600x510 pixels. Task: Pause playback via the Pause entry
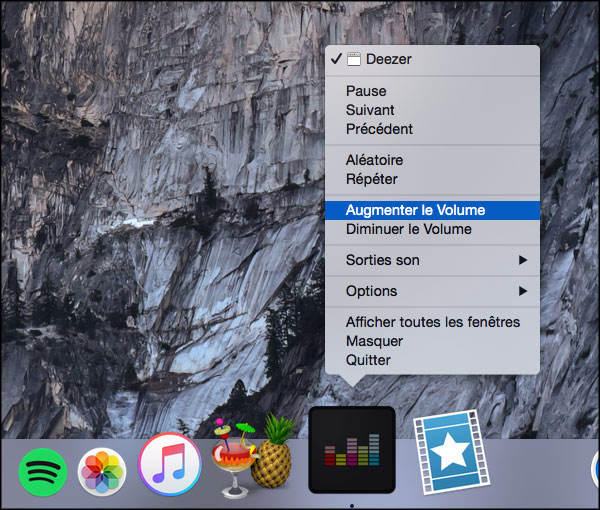366,91
